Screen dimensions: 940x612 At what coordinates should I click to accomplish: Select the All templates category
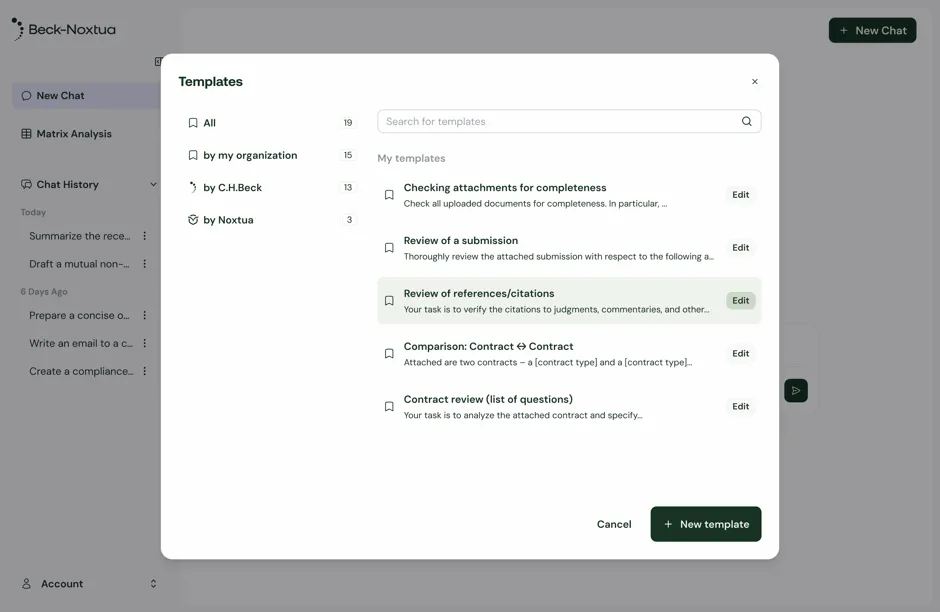coord(272,123)
